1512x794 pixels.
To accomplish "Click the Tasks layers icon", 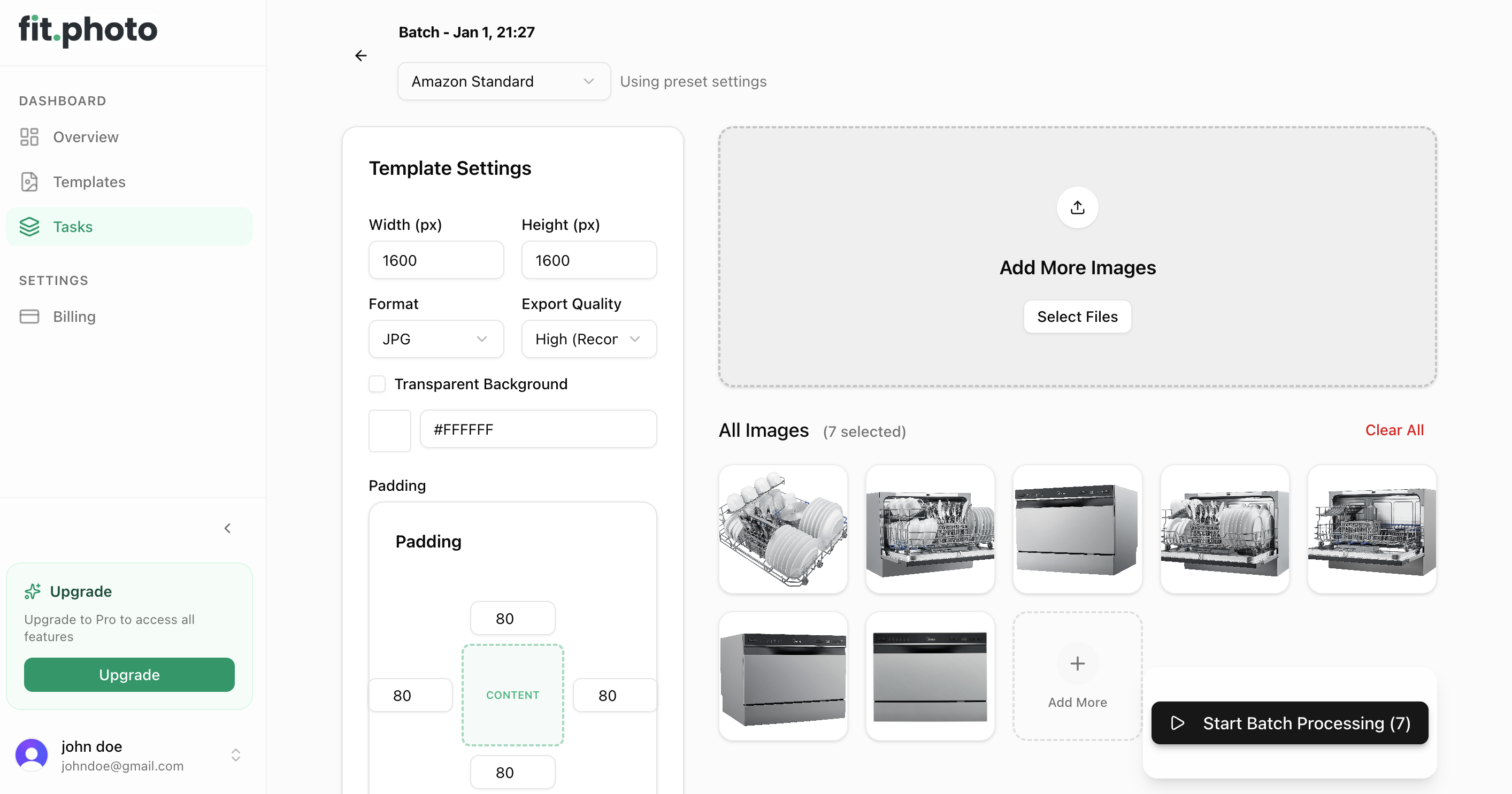I will [x=30, y=227].
